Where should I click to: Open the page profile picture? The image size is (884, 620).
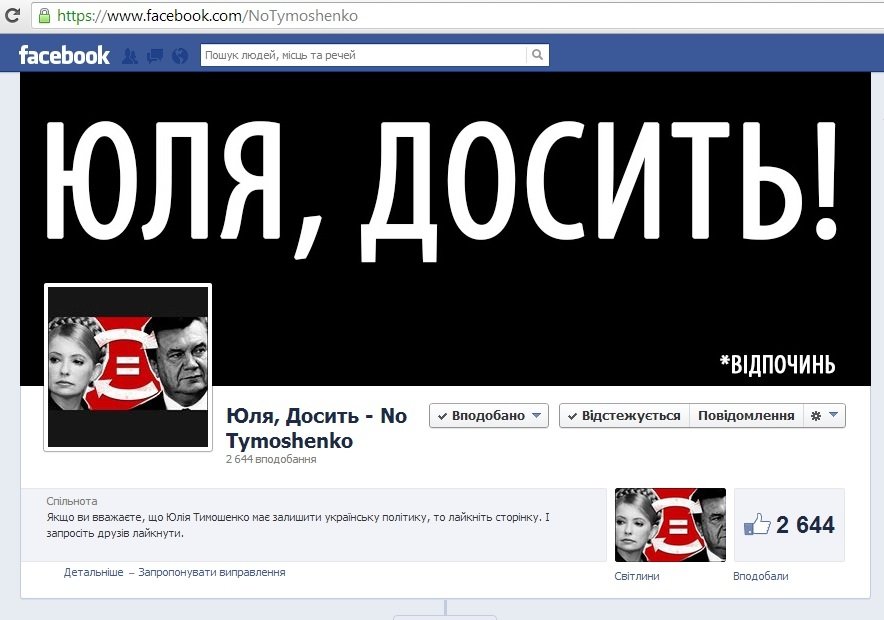point(128,366)
